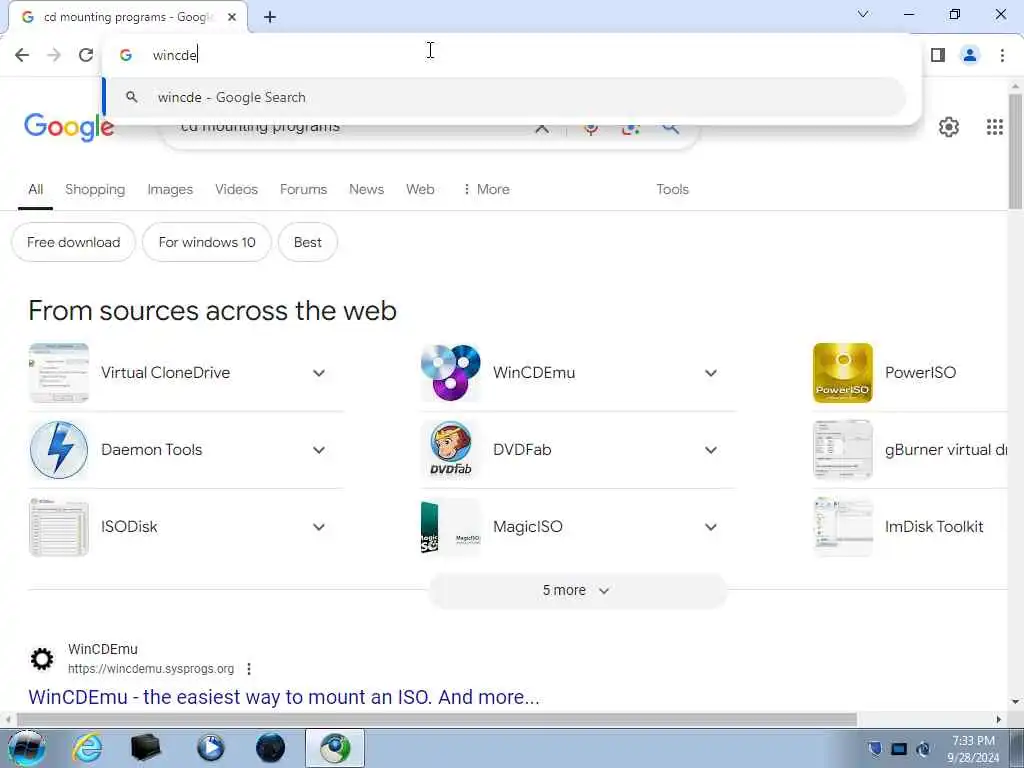Viewport: 1024px width, 768px height.
Task: Open 'WinCDEmu - the easiest way to mount' link
Action: pos(283,697)
